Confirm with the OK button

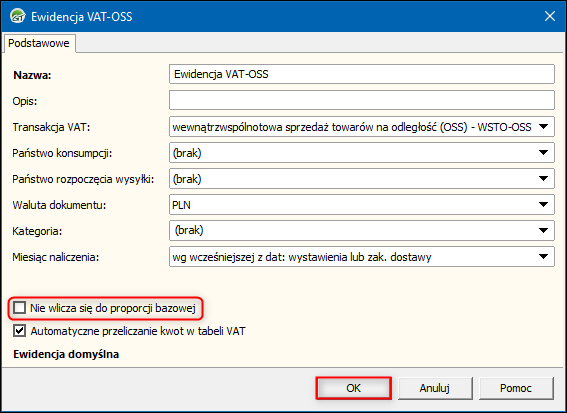pyautogui.click(x=353, y=388)
